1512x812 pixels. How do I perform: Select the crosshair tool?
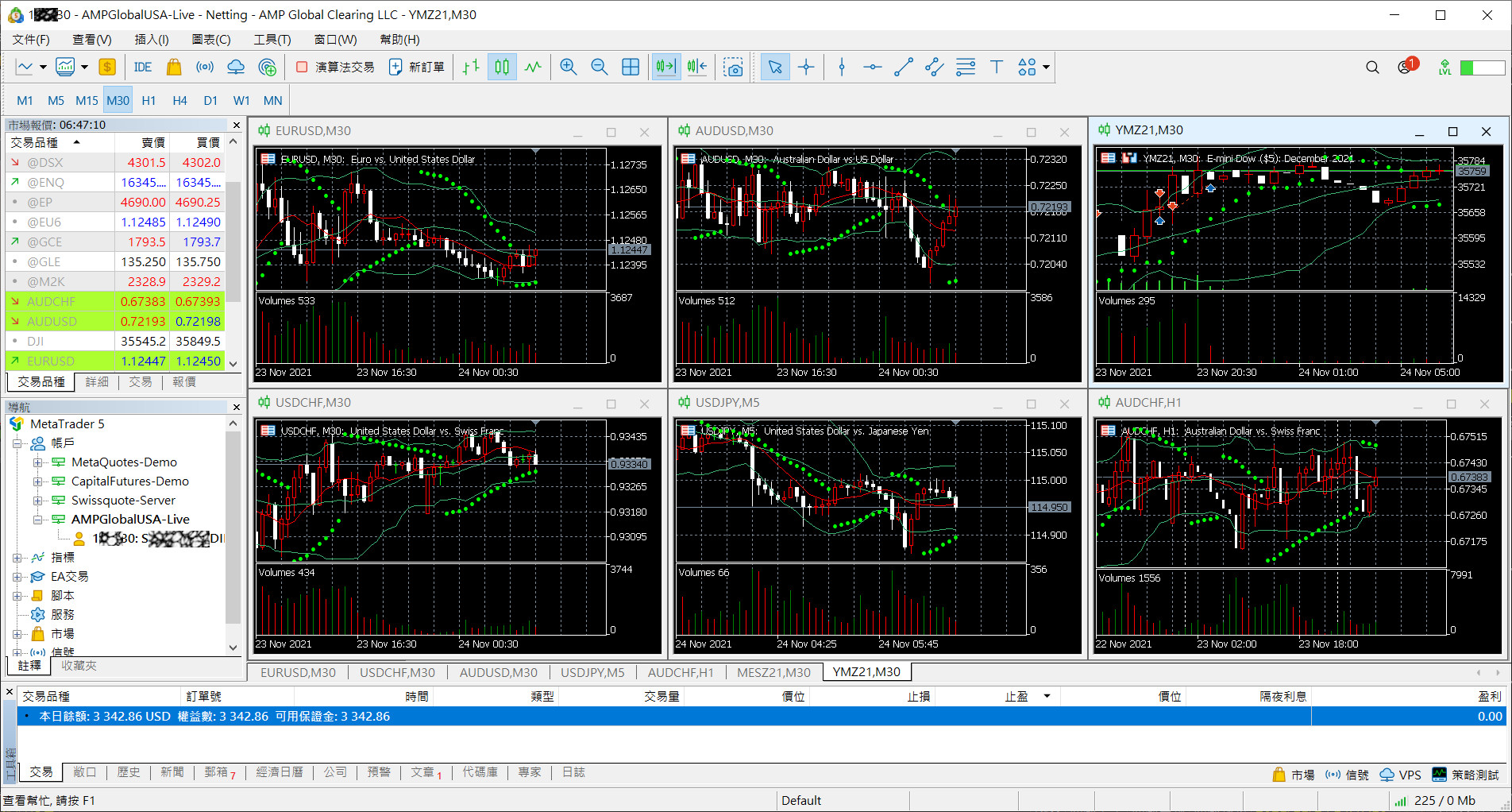click(x=806, y=68)
